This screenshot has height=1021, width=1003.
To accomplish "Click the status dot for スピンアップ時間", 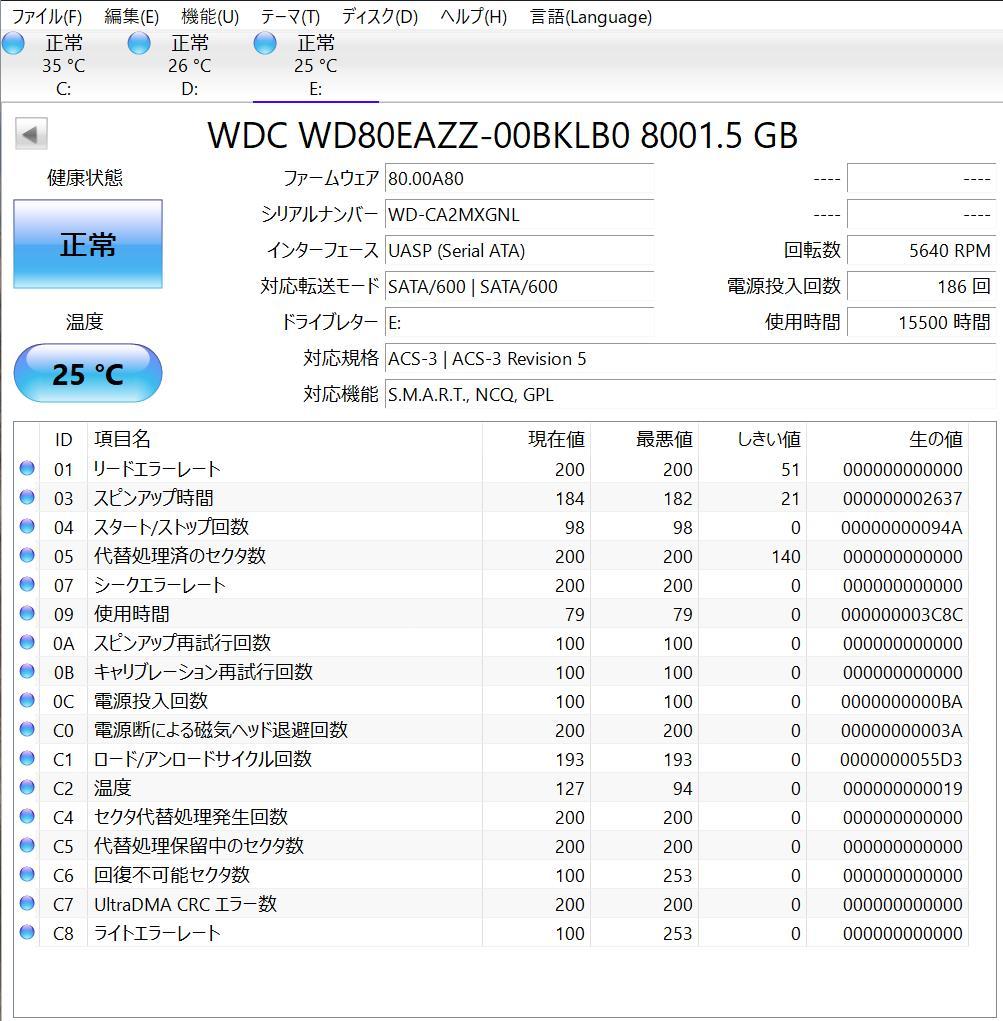I will pos(27,497).
